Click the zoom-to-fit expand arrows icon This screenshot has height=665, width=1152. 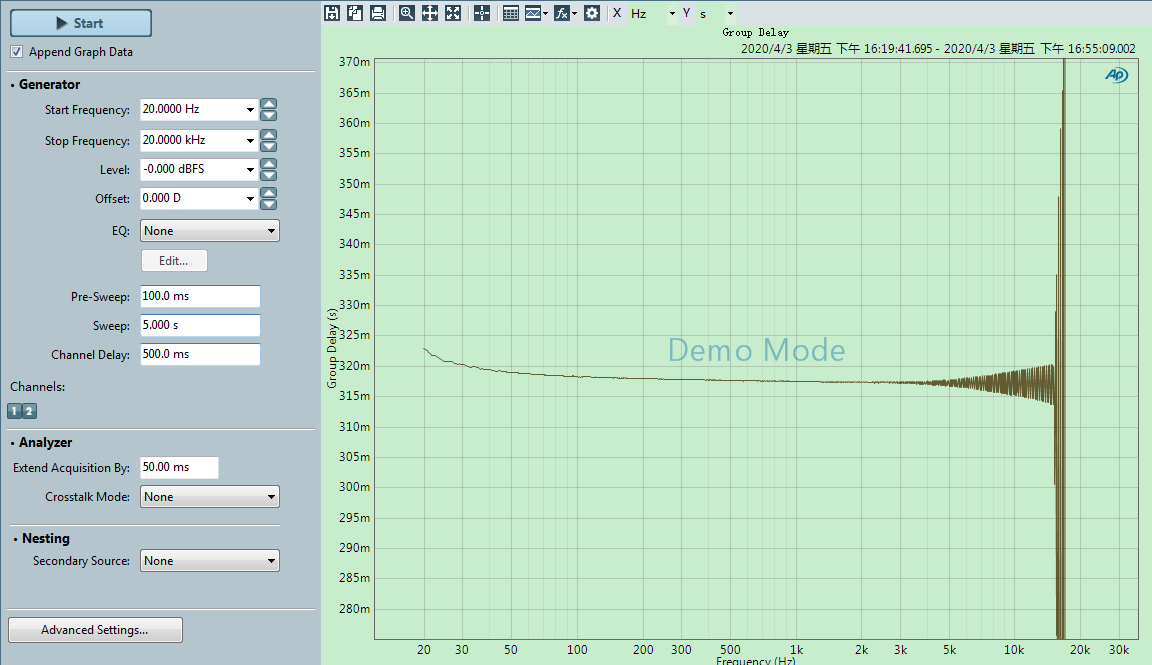pos(453,13)
